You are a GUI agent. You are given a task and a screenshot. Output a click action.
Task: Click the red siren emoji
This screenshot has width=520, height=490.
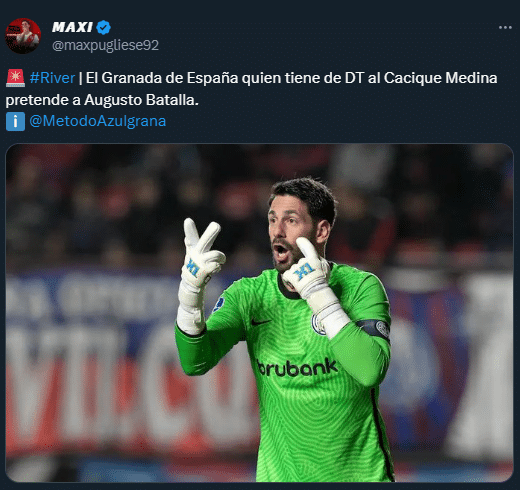[15, 78]
